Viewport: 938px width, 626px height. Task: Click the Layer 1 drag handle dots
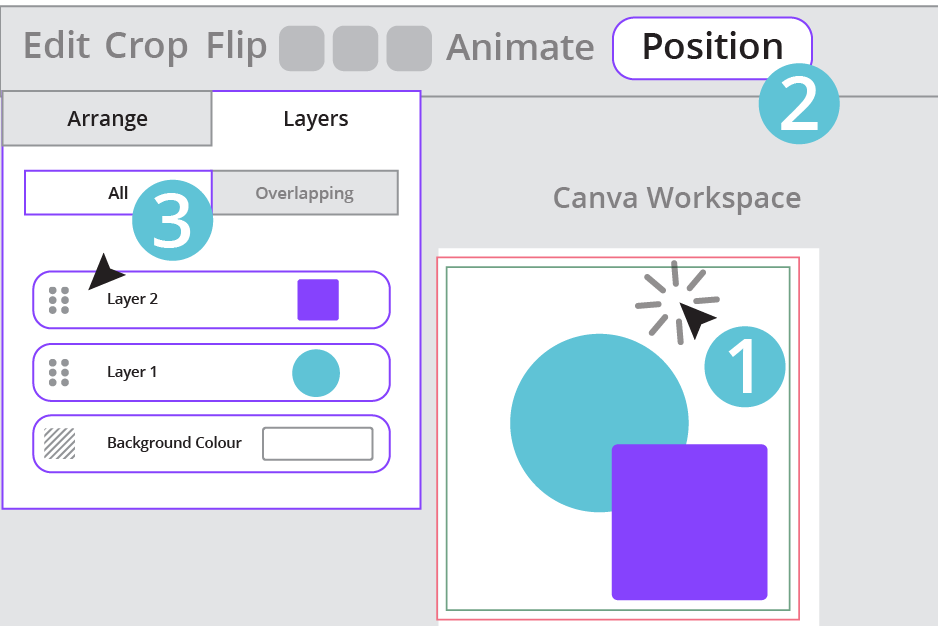tap(59, 372)
